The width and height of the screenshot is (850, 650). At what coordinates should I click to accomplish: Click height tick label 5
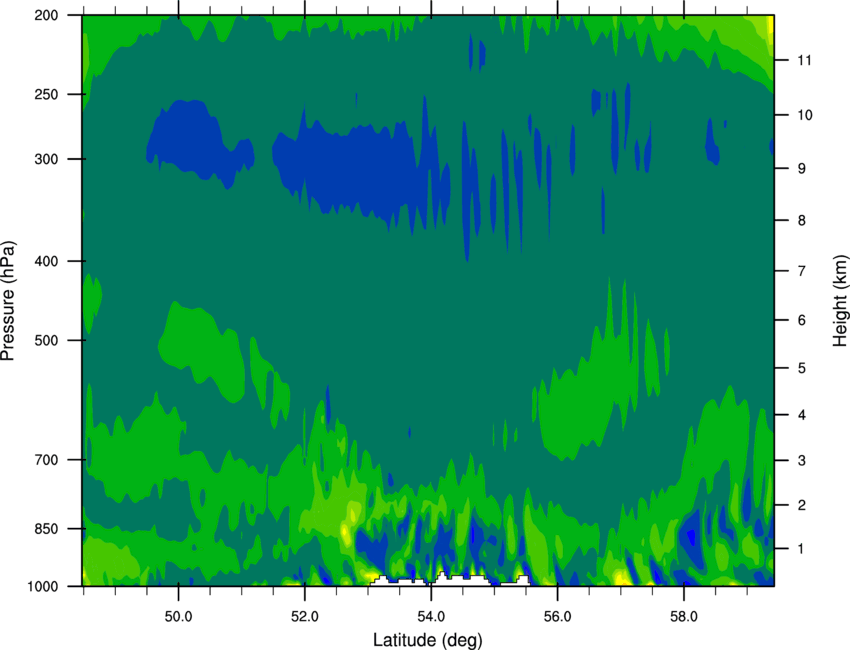802,369
